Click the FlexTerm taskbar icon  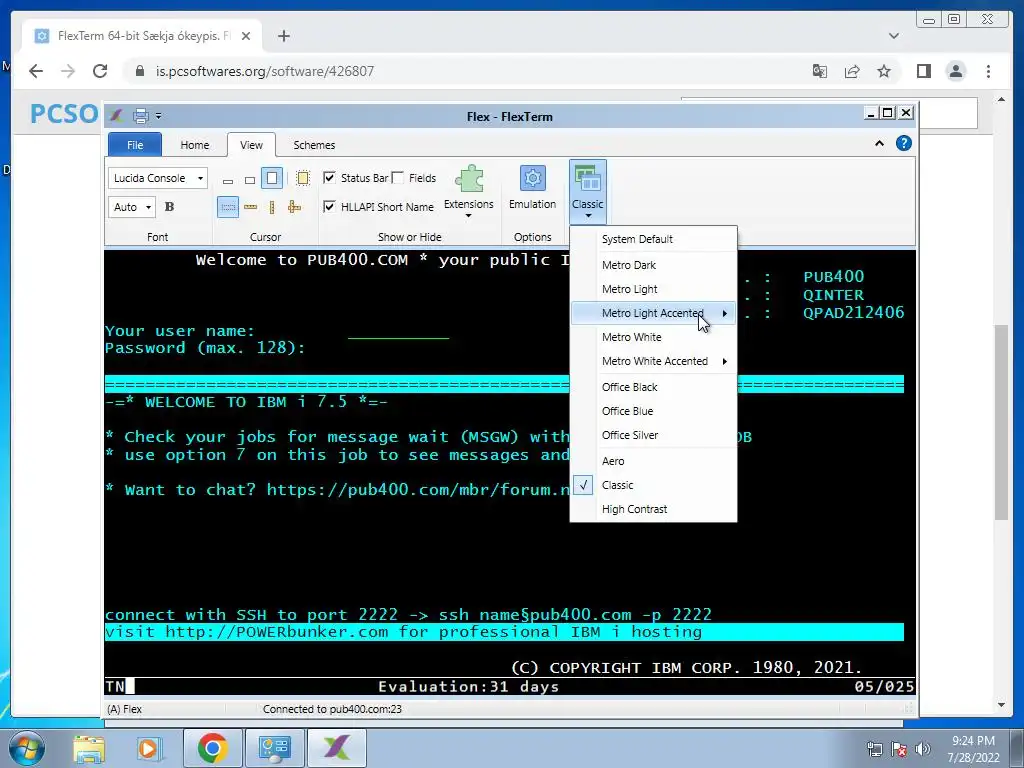pyautogui.click(x=336, y=748)
